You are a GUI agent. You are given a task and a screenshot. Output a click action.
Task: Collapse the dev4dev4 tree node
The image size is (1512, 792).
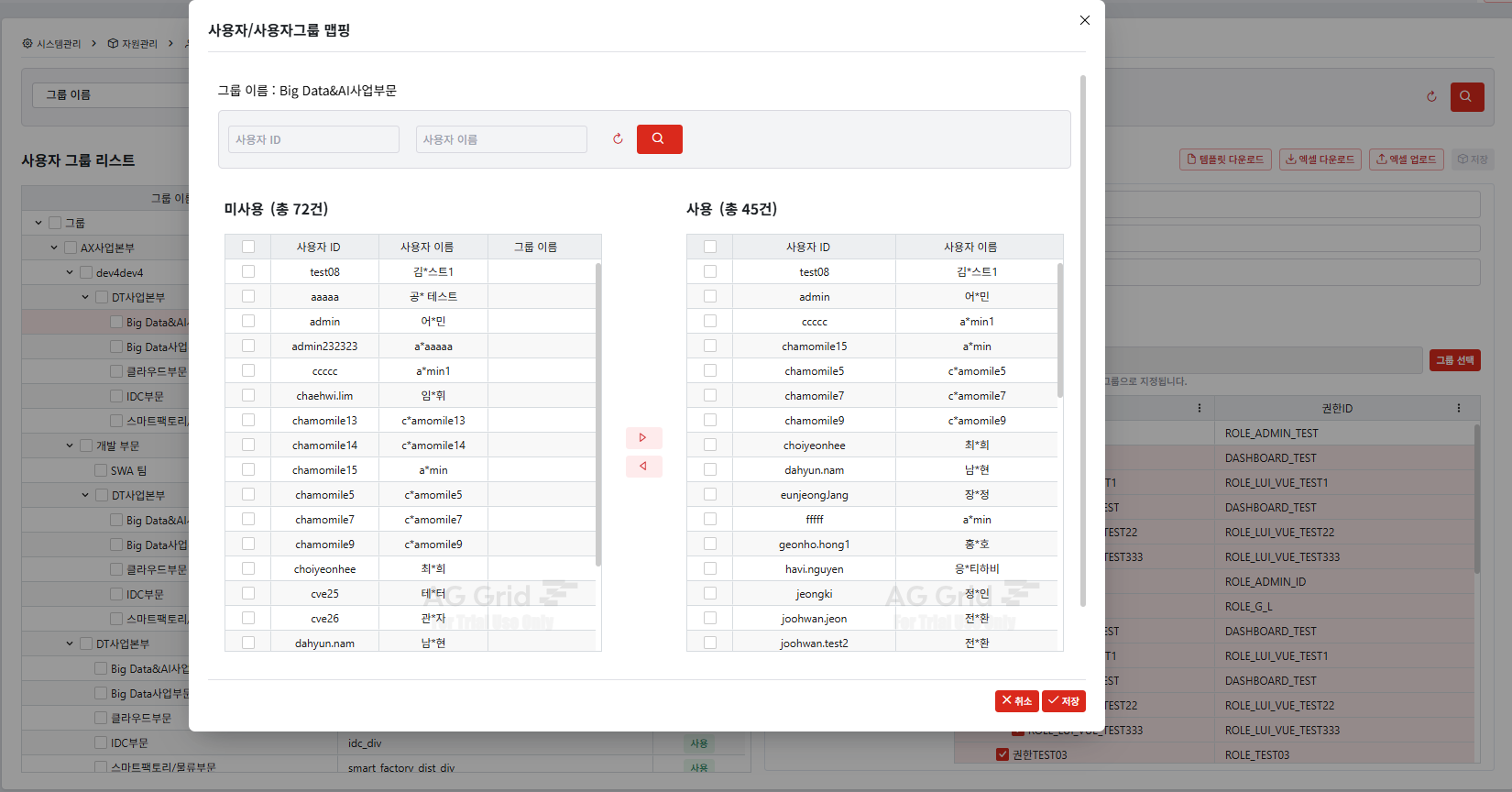(70, 272)
